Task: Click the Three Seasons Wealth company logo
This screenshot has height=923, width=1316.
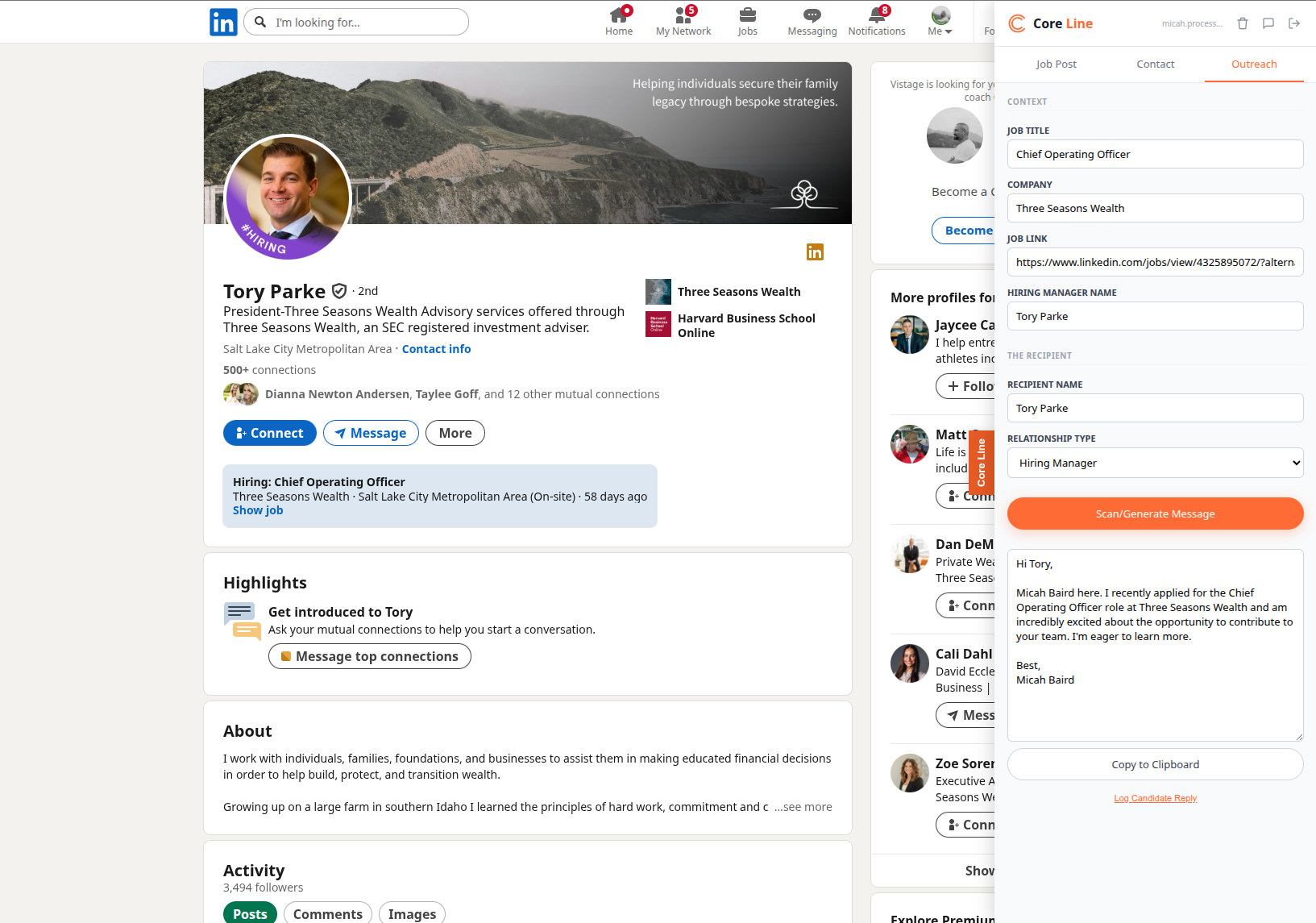Action: [658, 292]
